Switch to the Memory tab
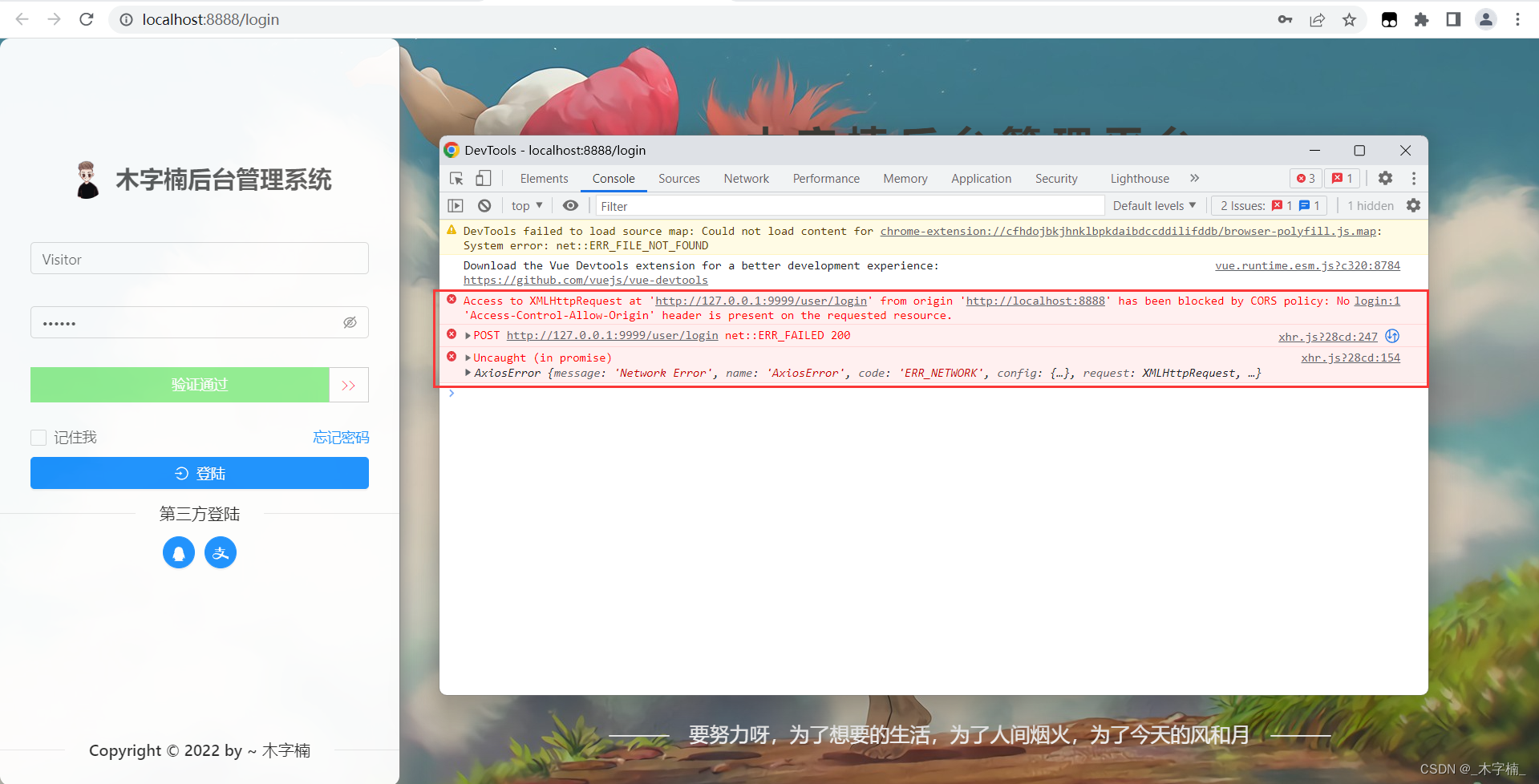The width and height of the screenshot is (1539, 784). pos(905,178)
